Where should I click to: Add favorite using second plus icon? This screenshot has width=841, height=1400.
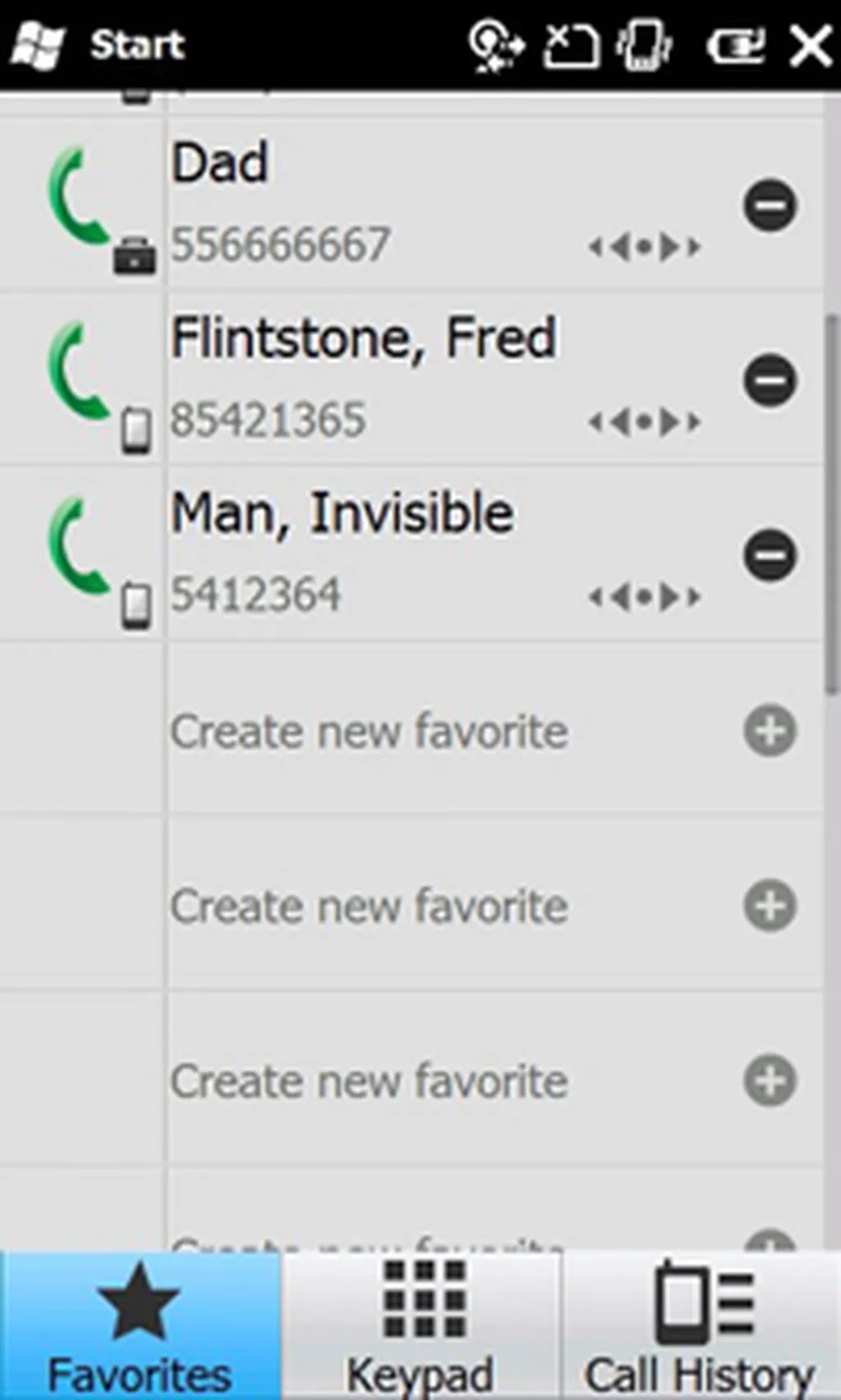770,906
